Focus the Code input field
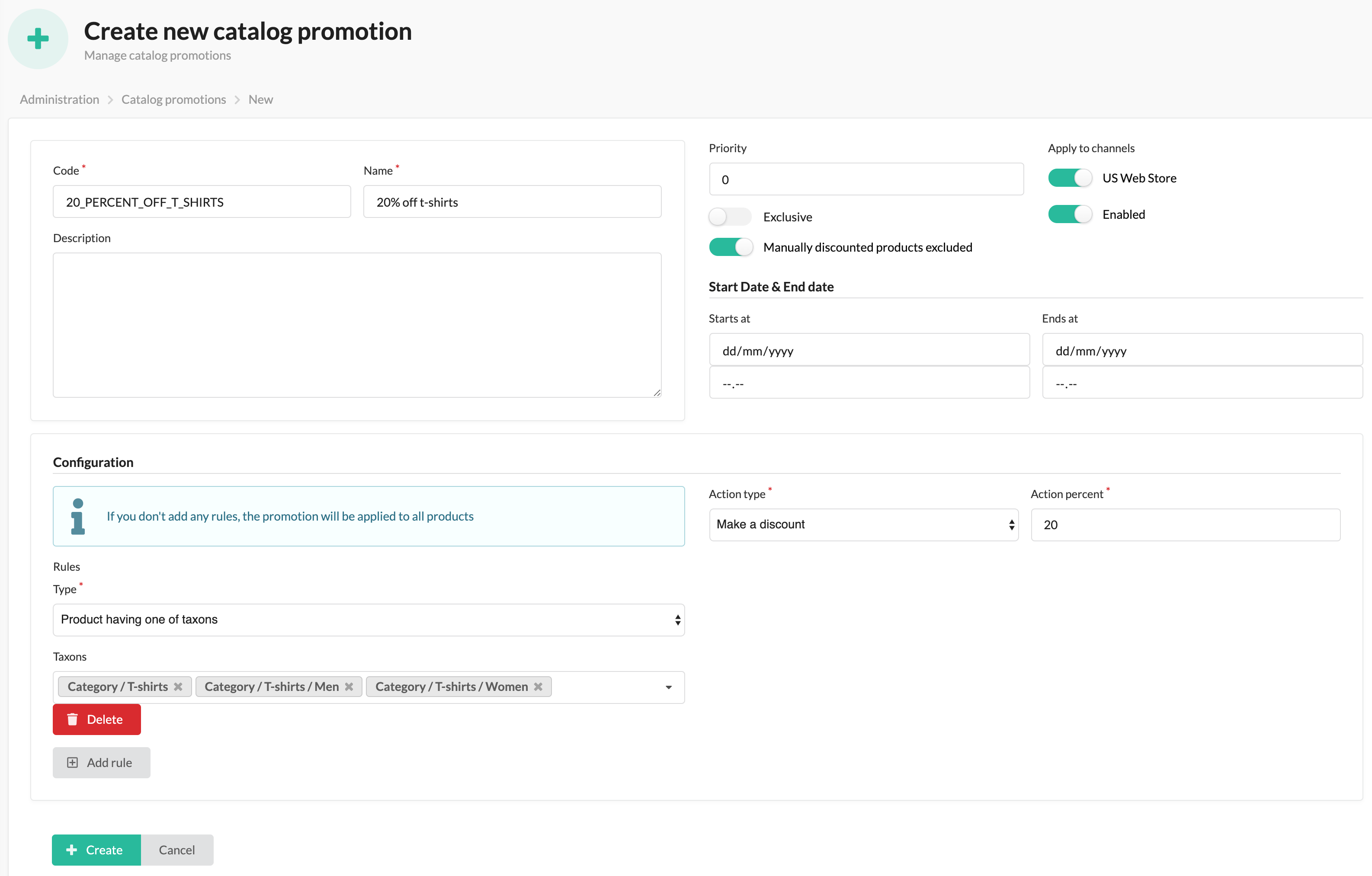Image resolution: width=1372 pixels, height=876 pixels. 202,201
